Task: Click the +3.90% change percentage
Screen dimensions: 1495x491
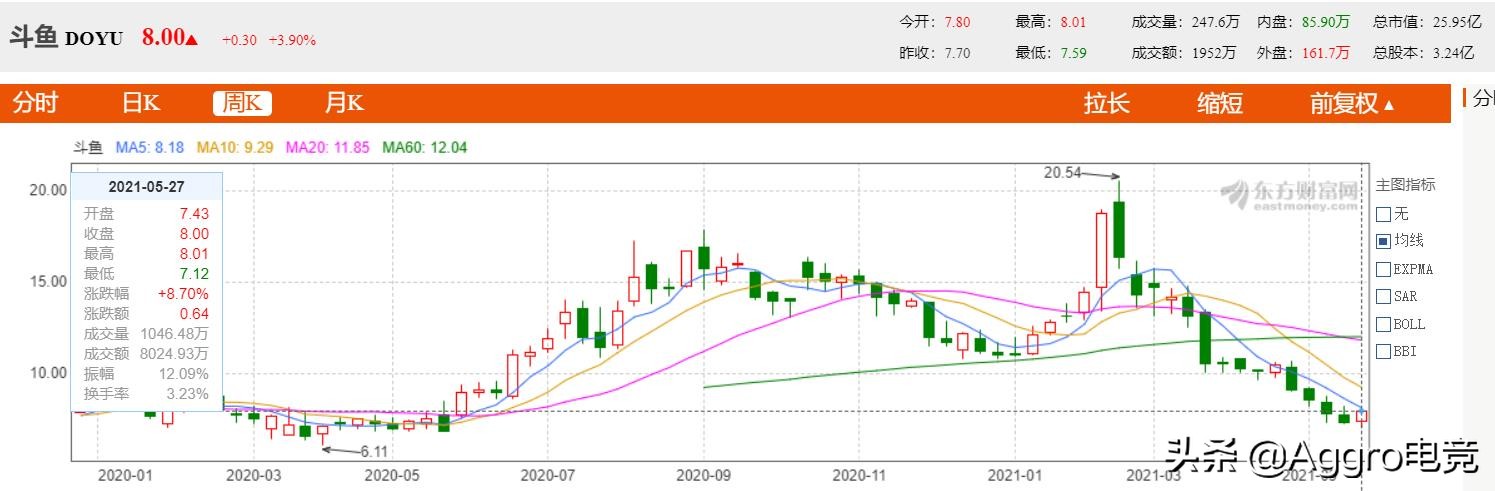Action: click(291, 40)
